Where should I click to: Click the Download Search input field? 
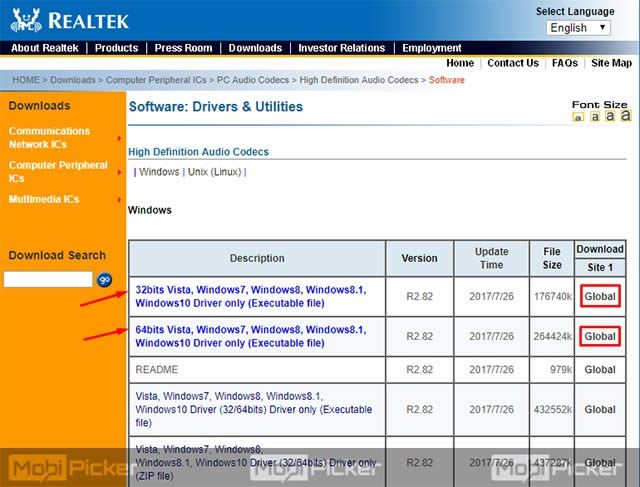[48, 280]
